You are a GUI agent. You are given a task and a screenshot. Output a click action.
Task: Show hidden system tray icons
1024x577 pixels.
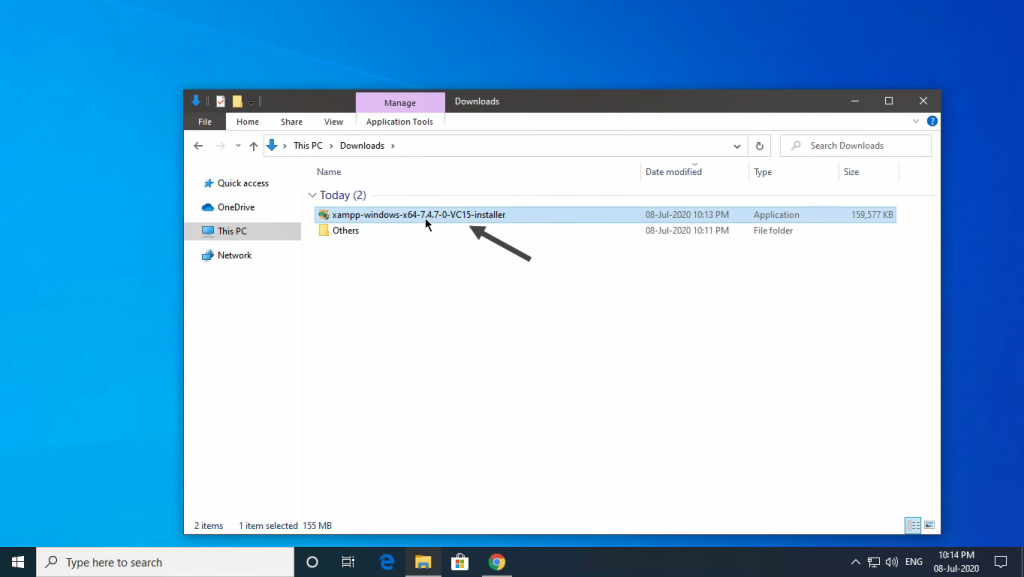tap(855, 562)
